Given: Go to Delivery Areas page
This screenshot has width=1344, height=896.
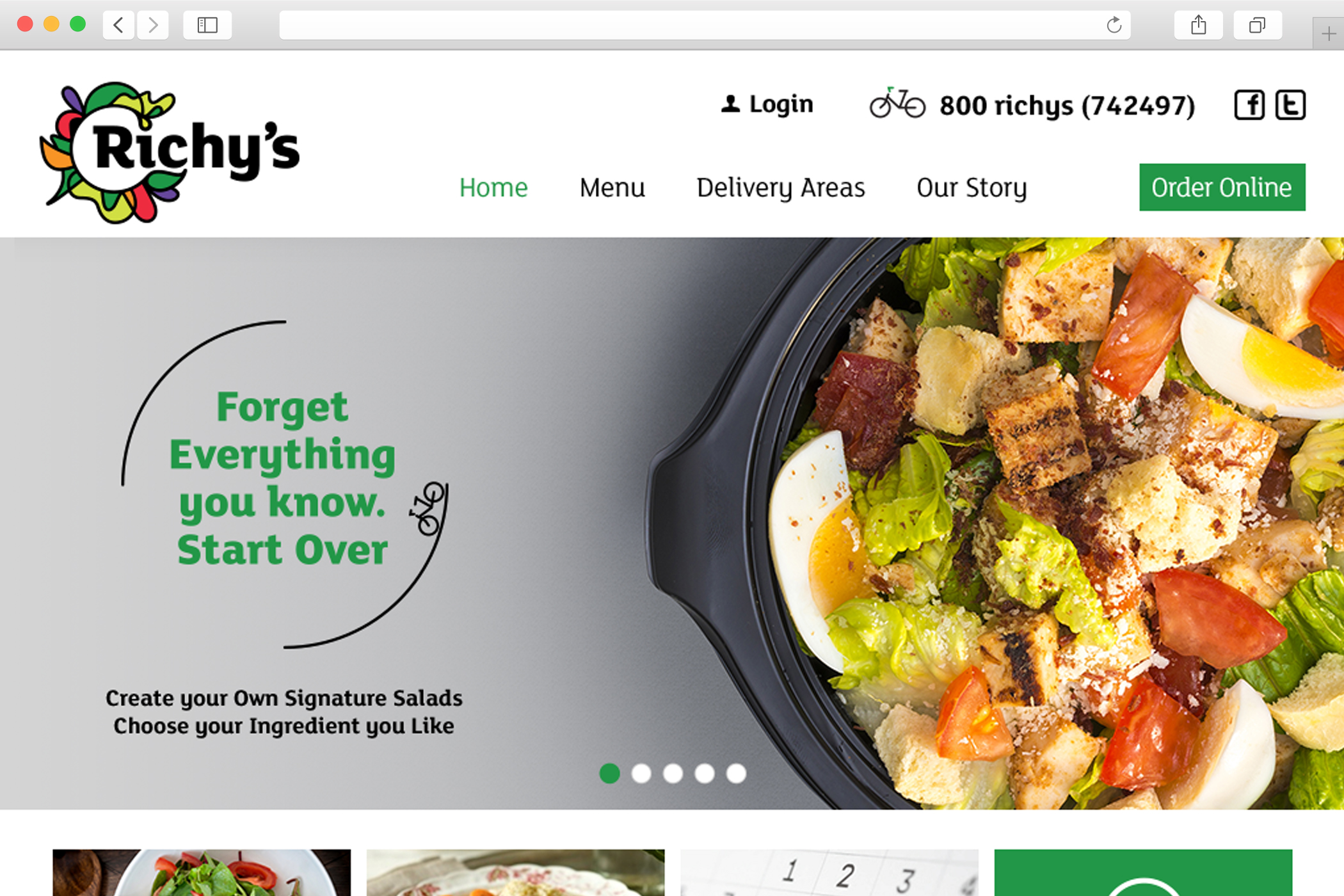Looking at the screenshot, I should (781, 188).
